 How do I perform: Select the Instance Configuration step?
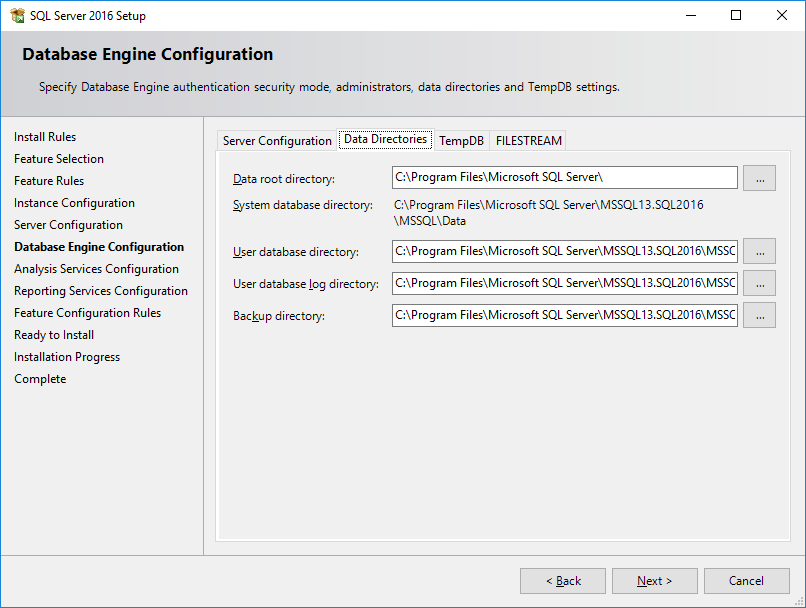tap(74, 204)
